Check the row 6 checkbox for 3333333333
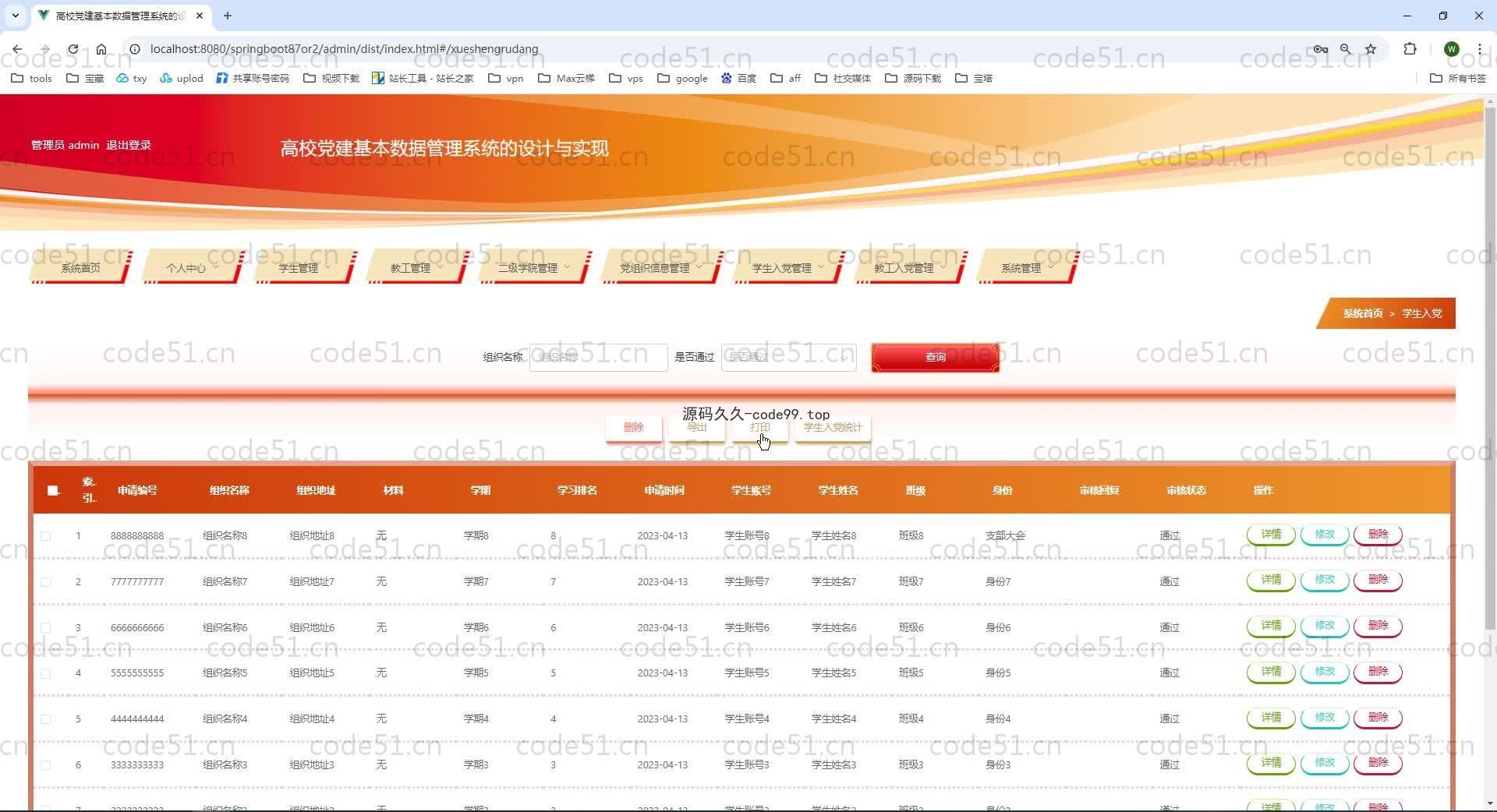This screenshot has width=1497, height=812. (x=46, y=765)
